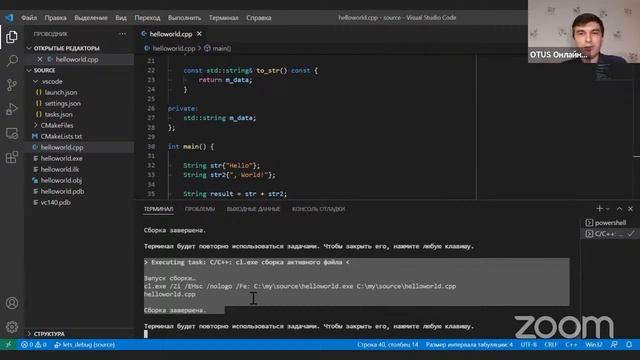The width and height of the screenshot is (640, 360).
Task: Close the terminal panel
Action: pos(631,209)
